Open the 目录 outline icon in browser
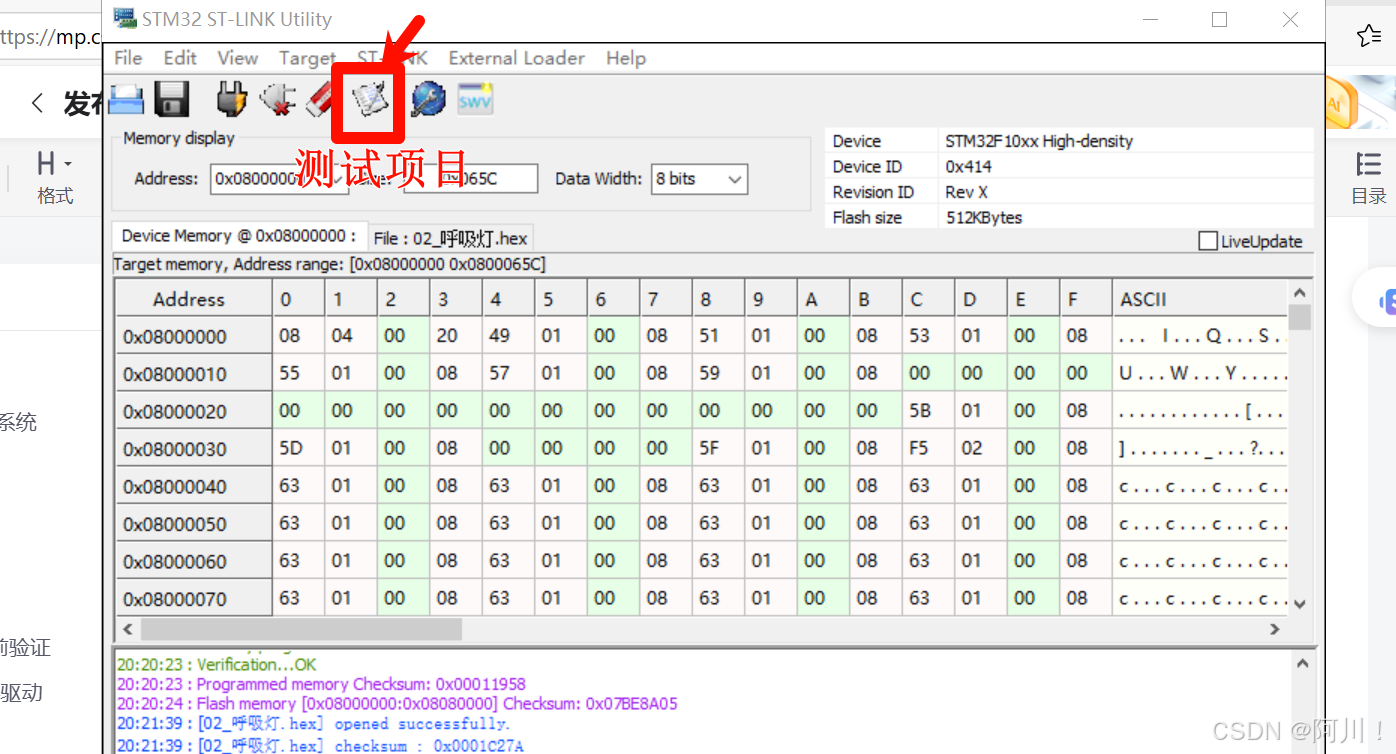Image resolution: width=1396 pixels, height=754 pixels. [x=1369, y=178]
